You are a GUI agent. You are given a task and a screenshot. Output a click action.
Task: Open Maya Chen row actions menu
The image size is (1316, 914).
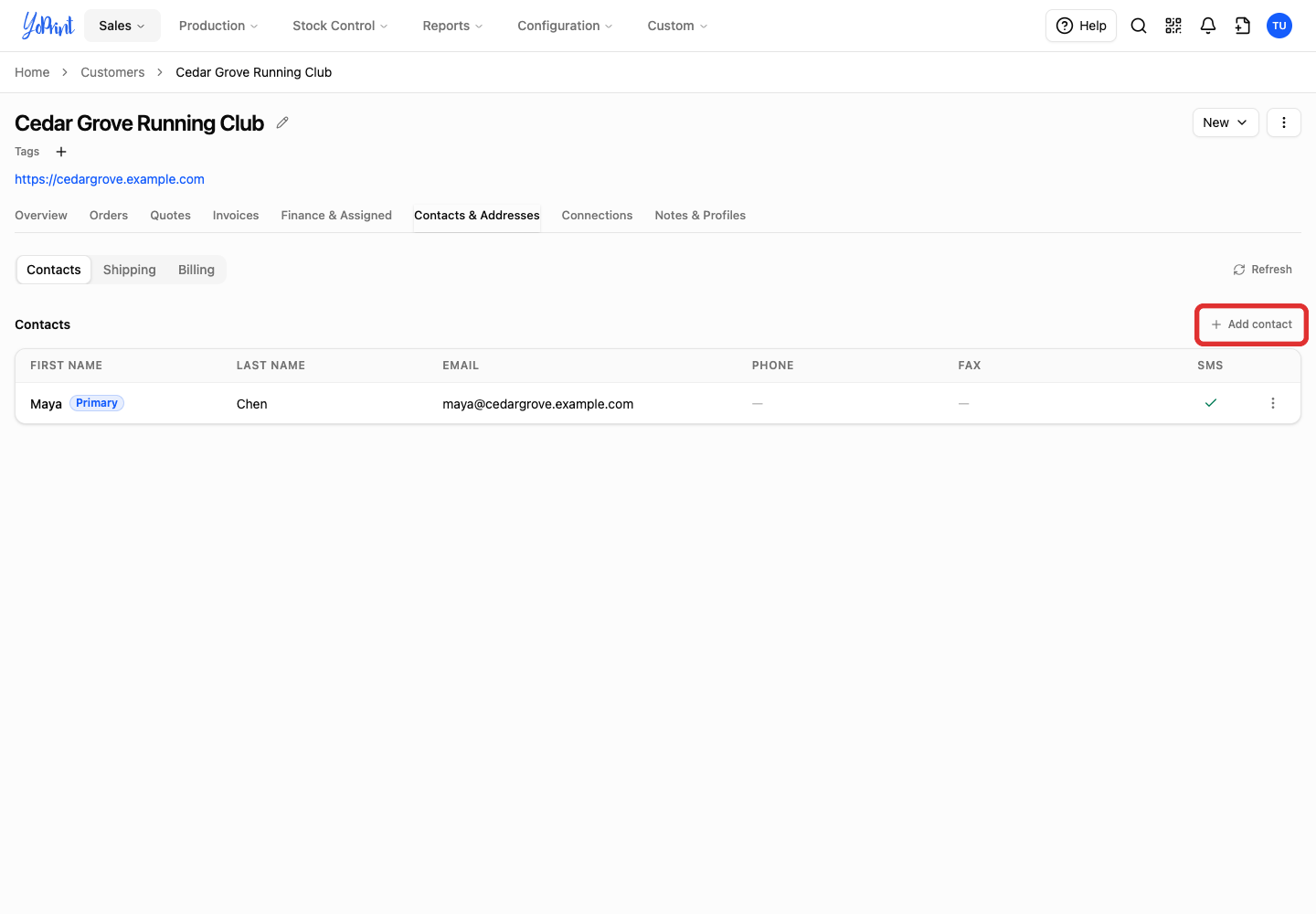coord(1273,403)
